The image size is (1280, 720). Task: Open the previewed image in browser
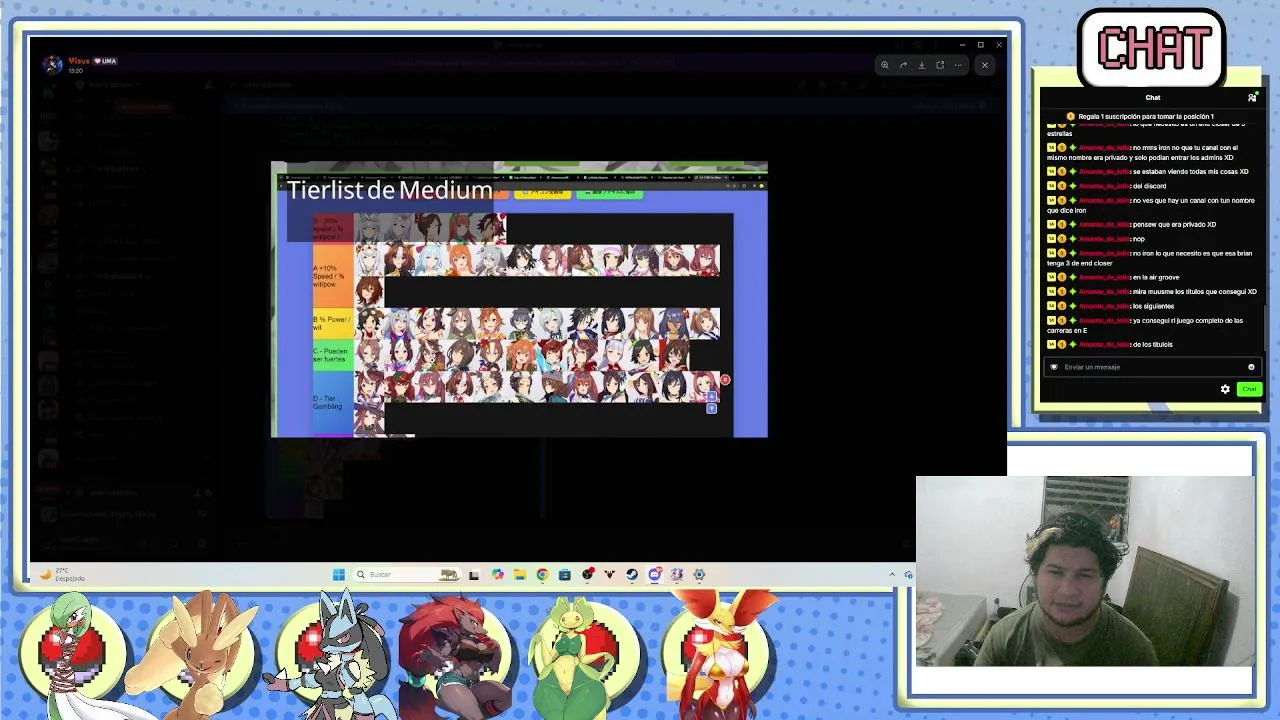click(x=940, y=65)
